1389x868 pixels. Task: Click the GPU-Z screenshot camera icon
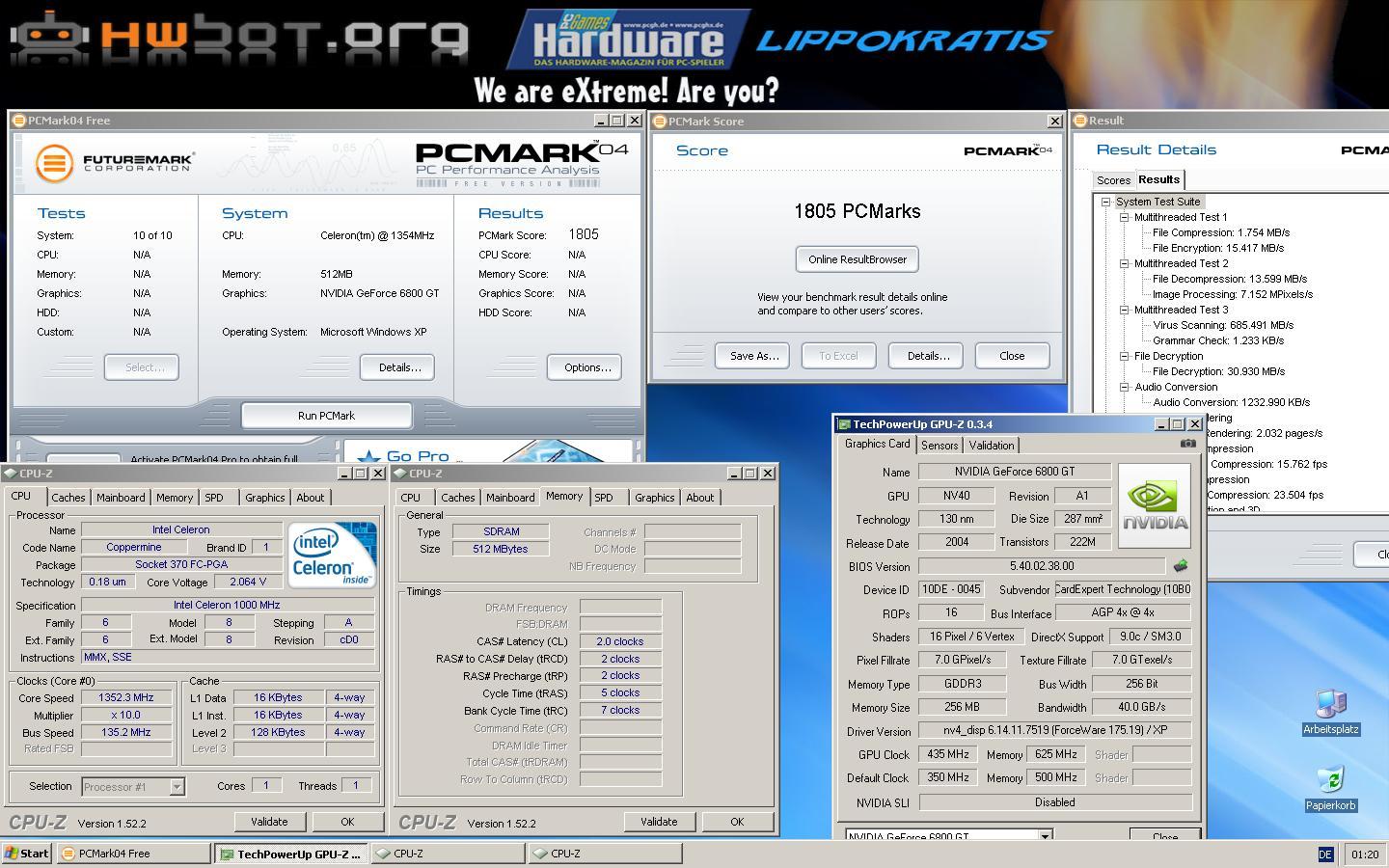coord(1187,444)
